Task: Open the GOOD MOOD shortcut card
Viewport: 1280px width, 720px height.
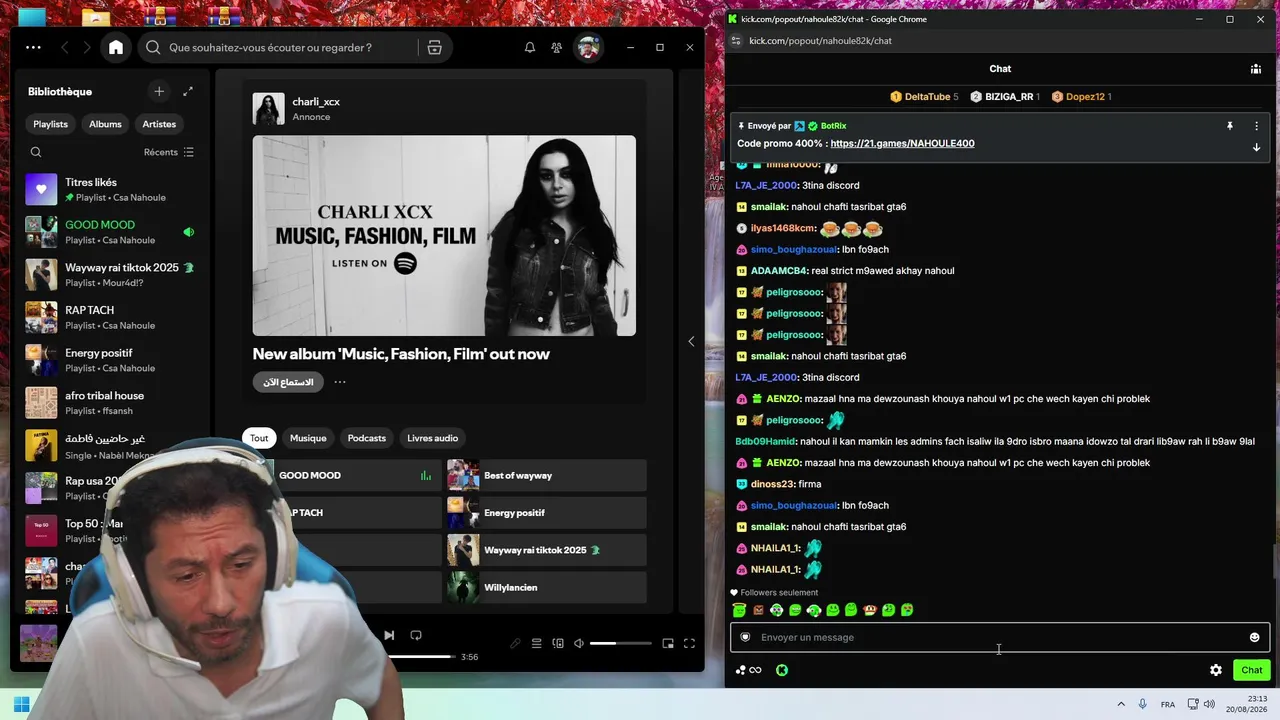Action: [x=341, y=475]
